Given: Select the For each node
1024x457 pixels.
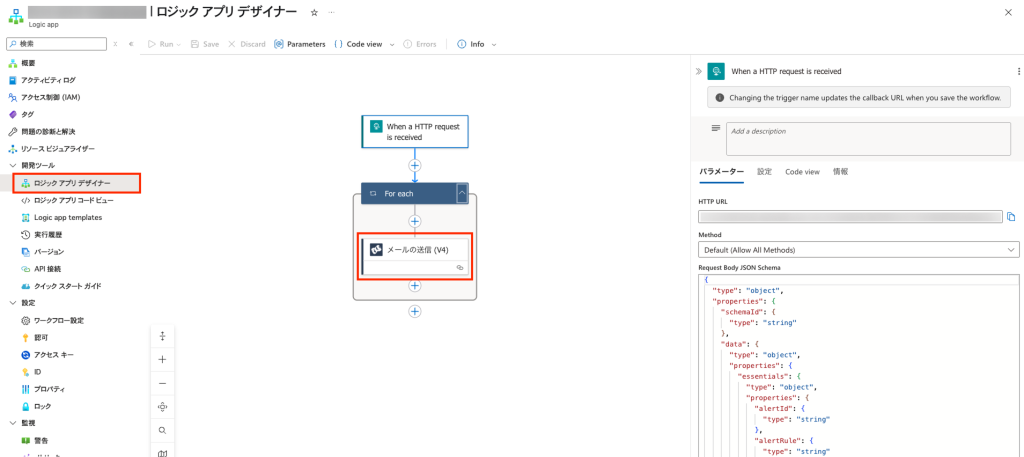Looking at the screenshot, I should 408,194.
